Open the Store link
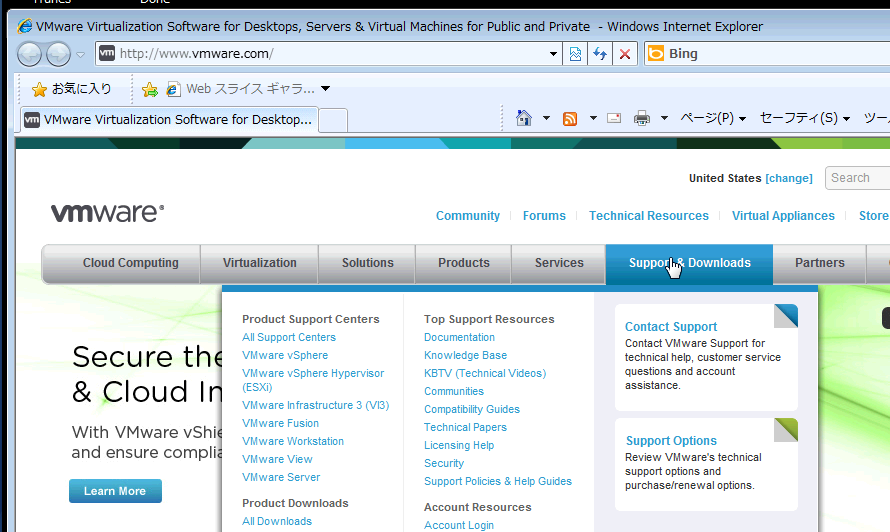The width and height of the screenshot is (890, 532). point(874,216)
